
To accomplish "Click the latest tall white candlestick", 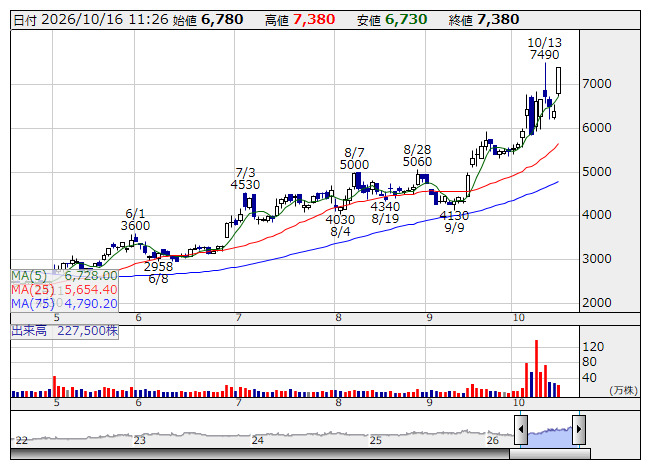I will pyautogui.click(x=558, y=80).
